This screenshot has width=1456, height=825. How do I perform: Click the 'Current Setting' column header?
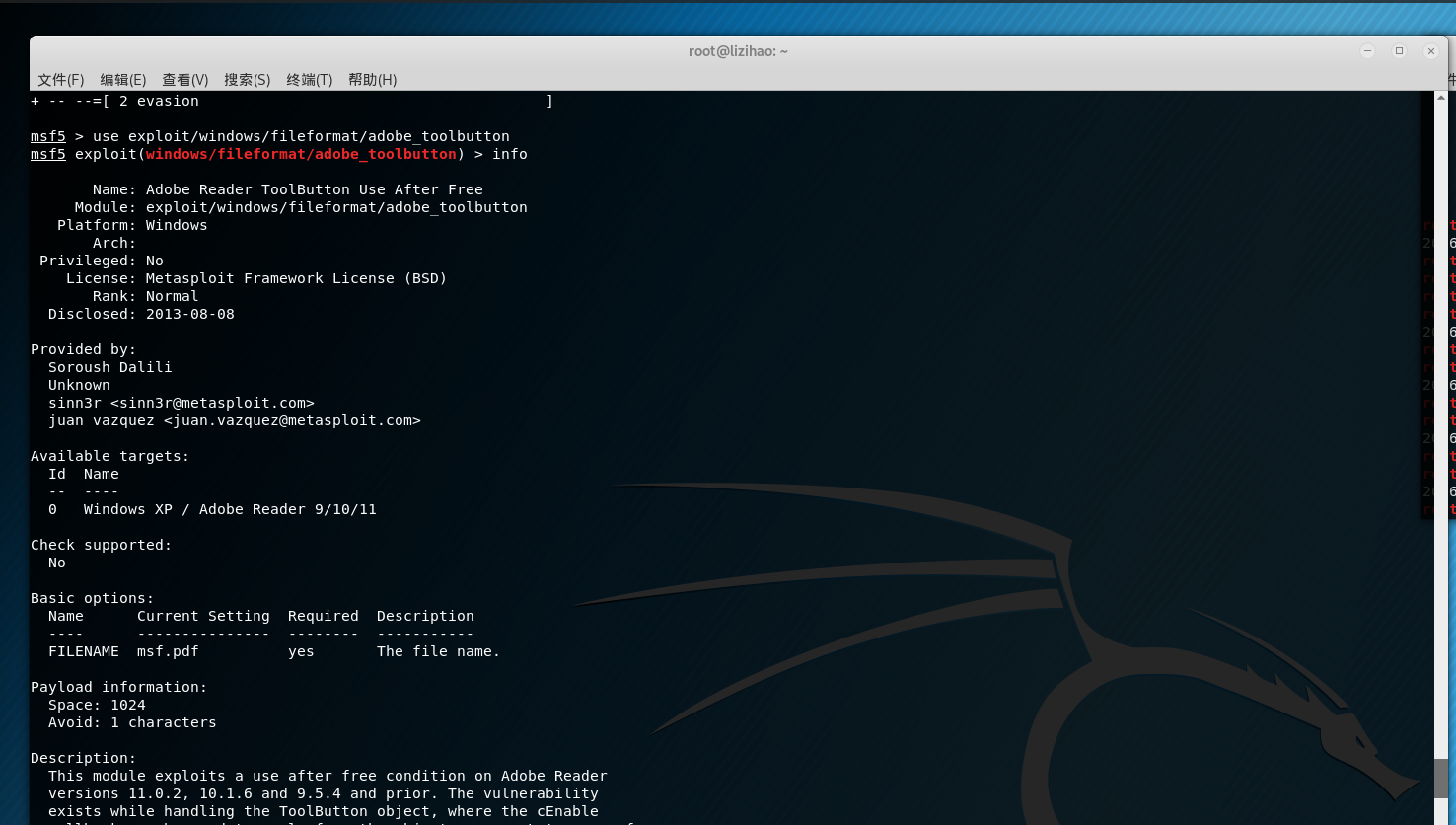203,616
